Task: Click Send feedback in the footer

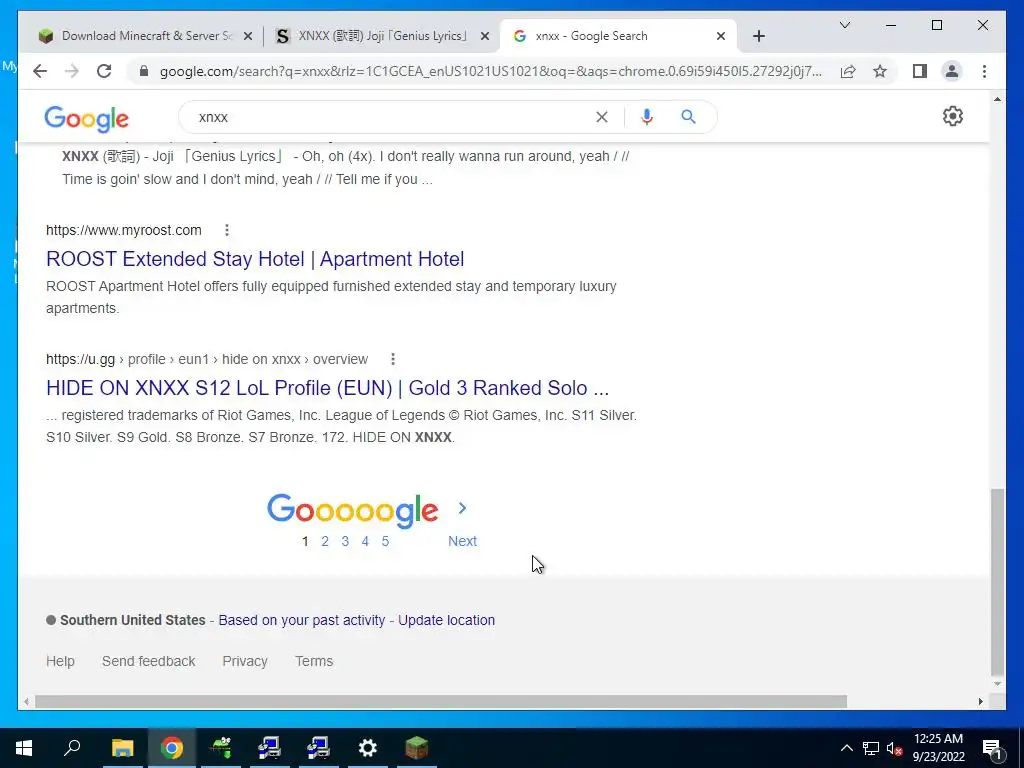Action: tap(148, 661)
